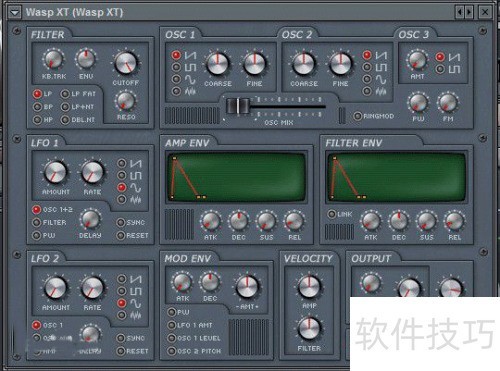Viewport: 500px width, 371px height.
Task: Select OSC 2 sawtooth waveform
Action: tap(367, 55)
